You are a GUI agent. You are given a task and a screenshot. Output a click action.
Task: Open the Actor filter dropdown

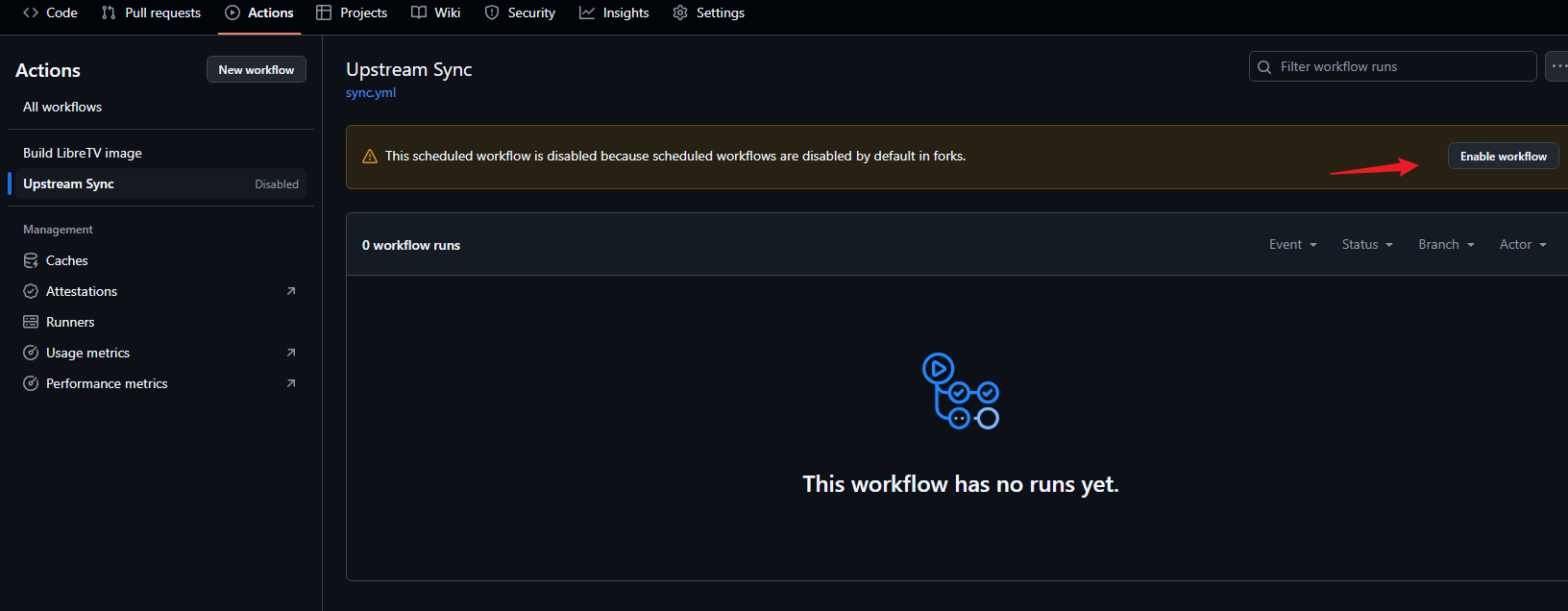[x=1523, y=245]
